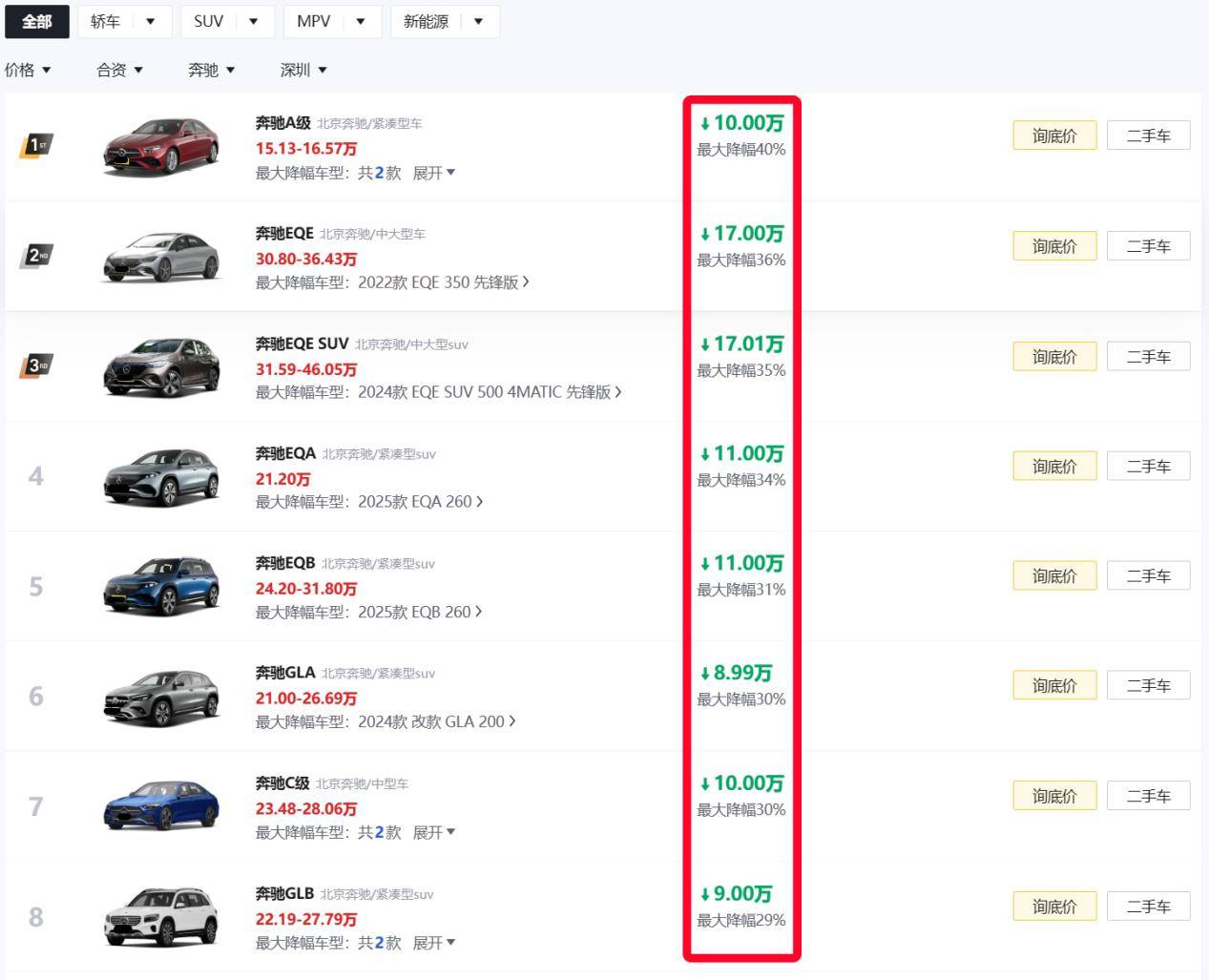
Task: Open 2022款 EQE 350 先锋版 link
Action: (x=444, y=282)
